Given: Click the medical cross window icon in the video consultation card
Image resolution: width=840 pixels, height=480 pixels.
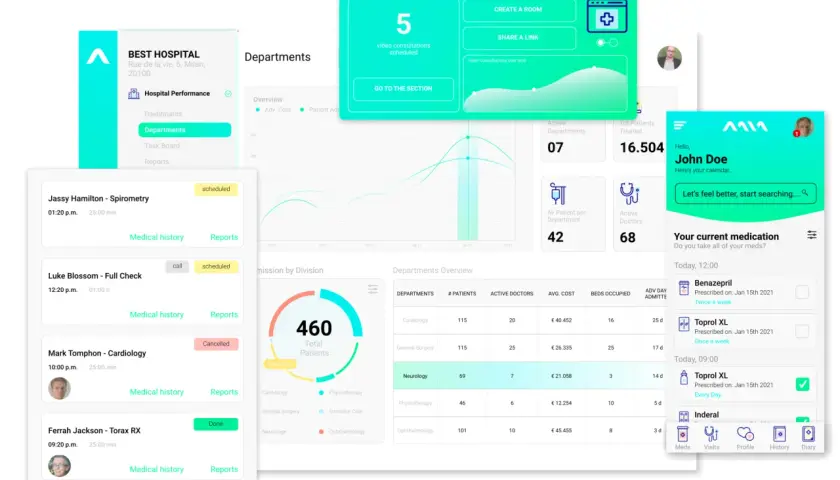Looking at the screenshot, I should (606, 17).
